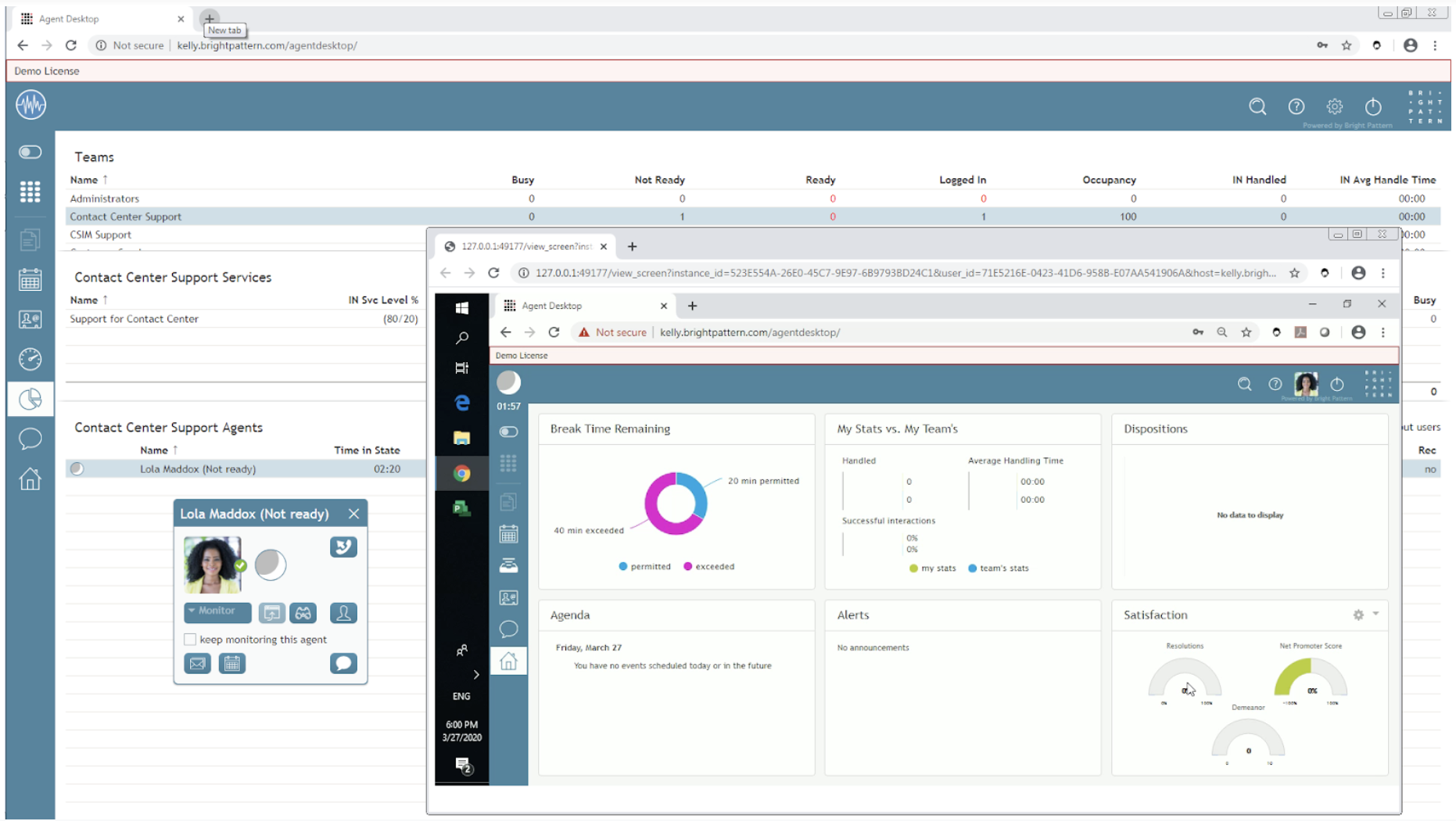Open the chat bubble icon in the outer sidebar
This screenshot has width=1456, height=821.
click(x=30, y=439)
